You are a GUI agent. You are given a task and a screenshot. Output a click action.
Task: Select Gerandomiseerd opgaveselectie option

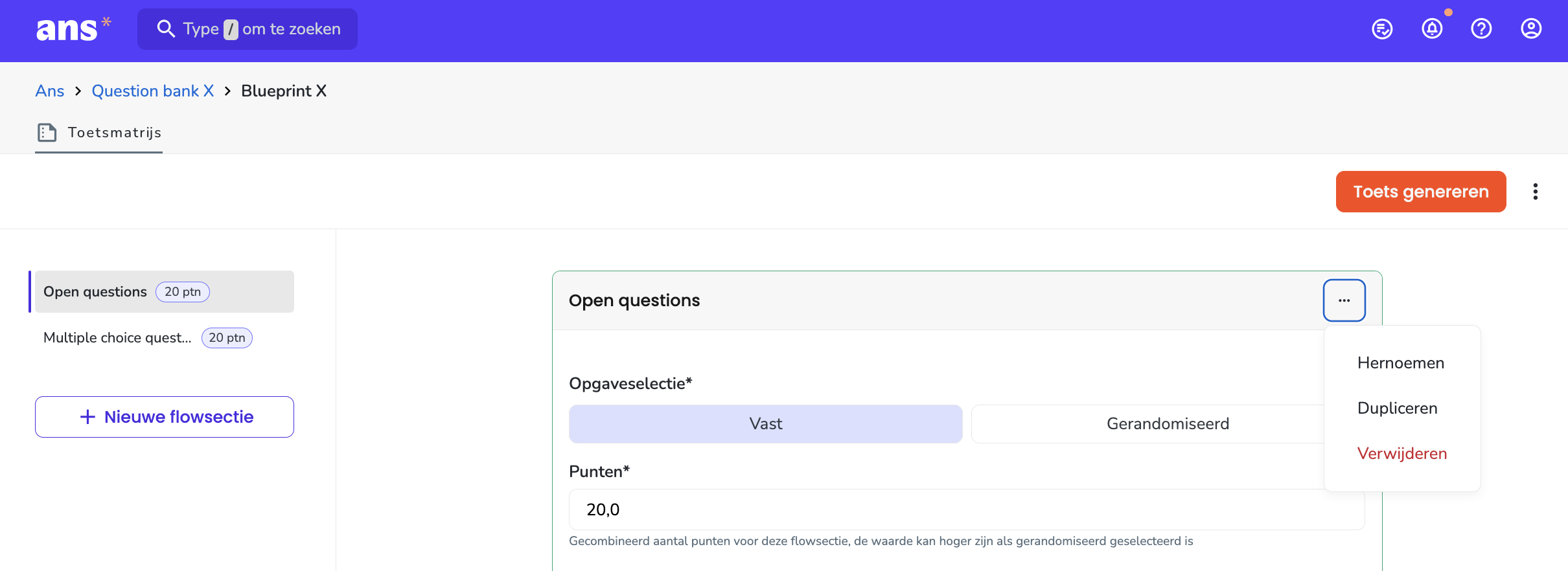pos(1168,424)
